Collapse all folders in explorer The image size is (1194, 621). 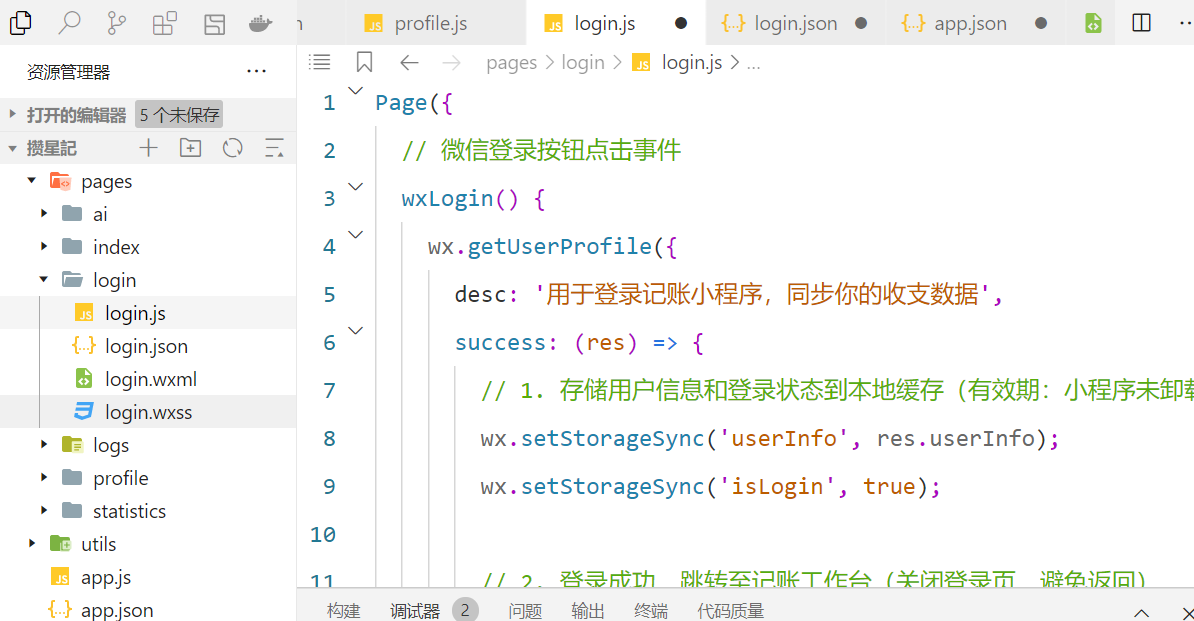[274, 148]
